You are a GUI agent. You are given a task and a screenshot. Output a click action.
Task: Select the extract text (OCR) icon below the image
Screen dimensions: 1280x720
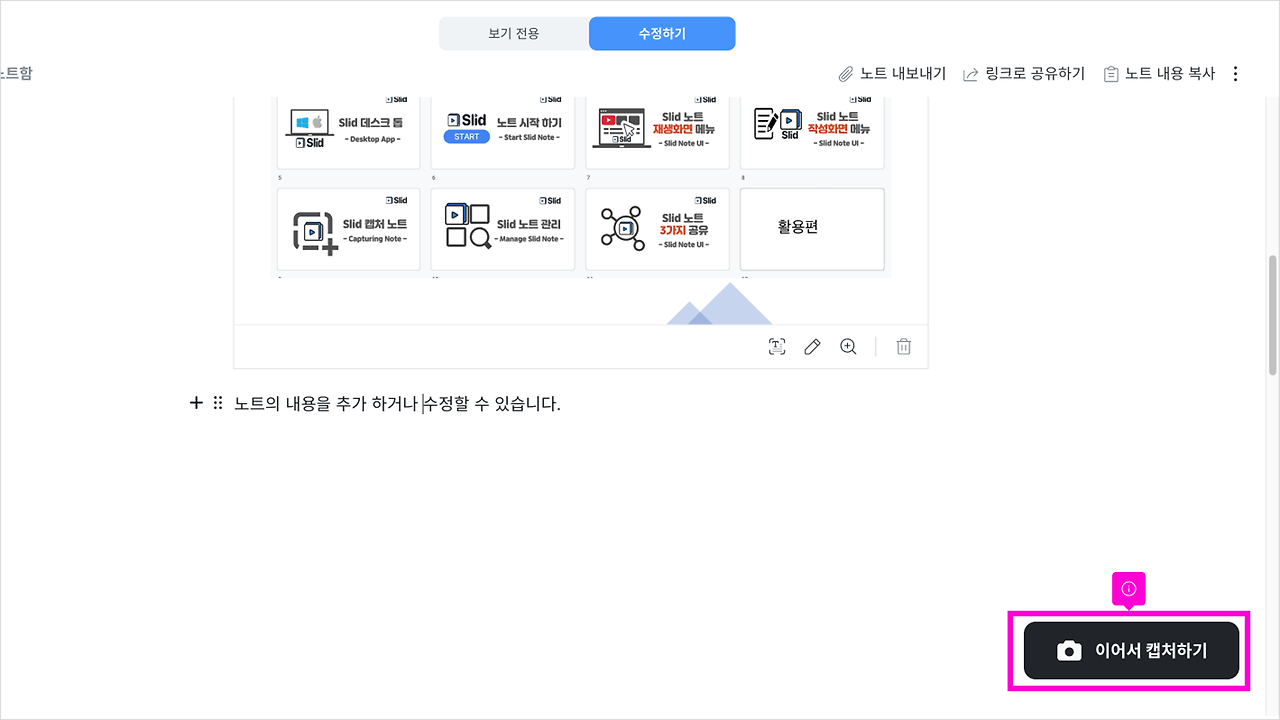(x=776, y=346)
